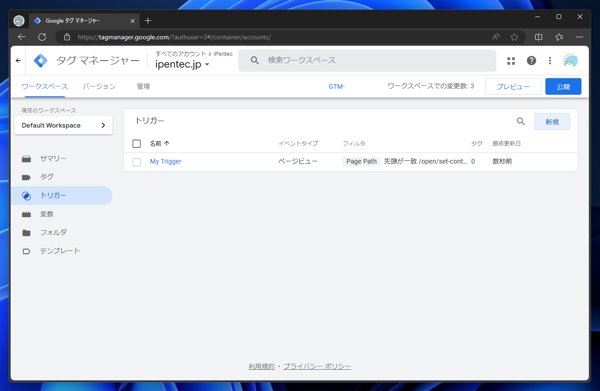Image resolution: width=600 pixels, height=391 pixels.
Task: Reload the page with the refresh icon
Action: [42, 37]
